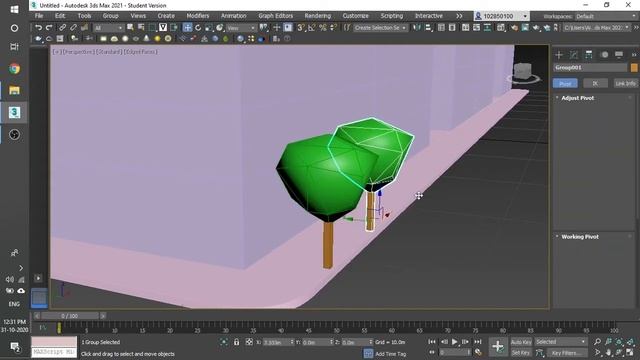The height and width of the screenshot is (360, 640).
Task: Click the Perspective viewport label
Action: click(x=78, y=52)
